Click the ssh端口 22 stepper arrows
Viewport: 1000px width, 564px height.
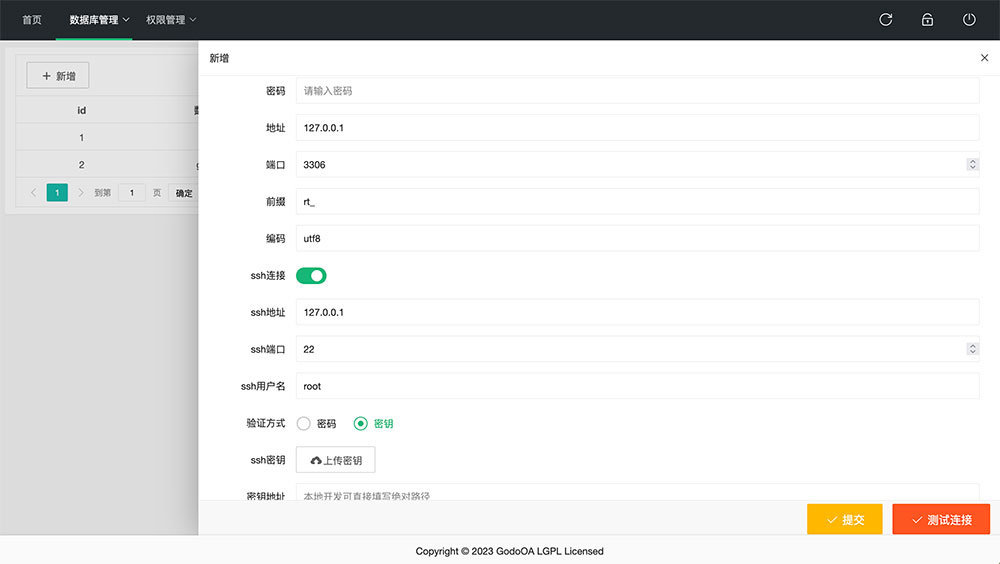pos(972,349)
